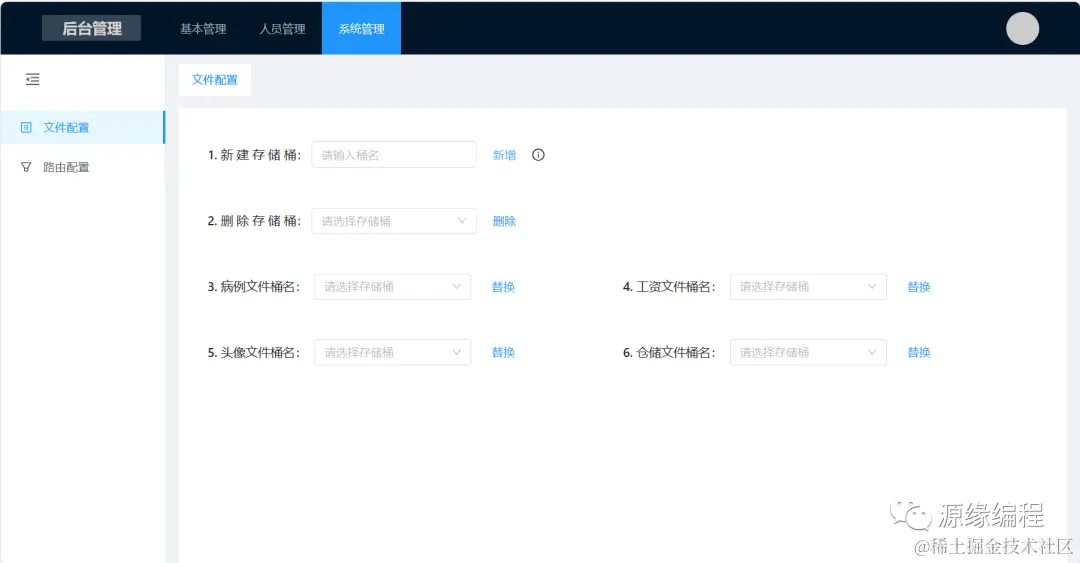Open the 删除存储桶 bucket dropdown
This screenshot has height=563, width=1080.
(394, 221)
